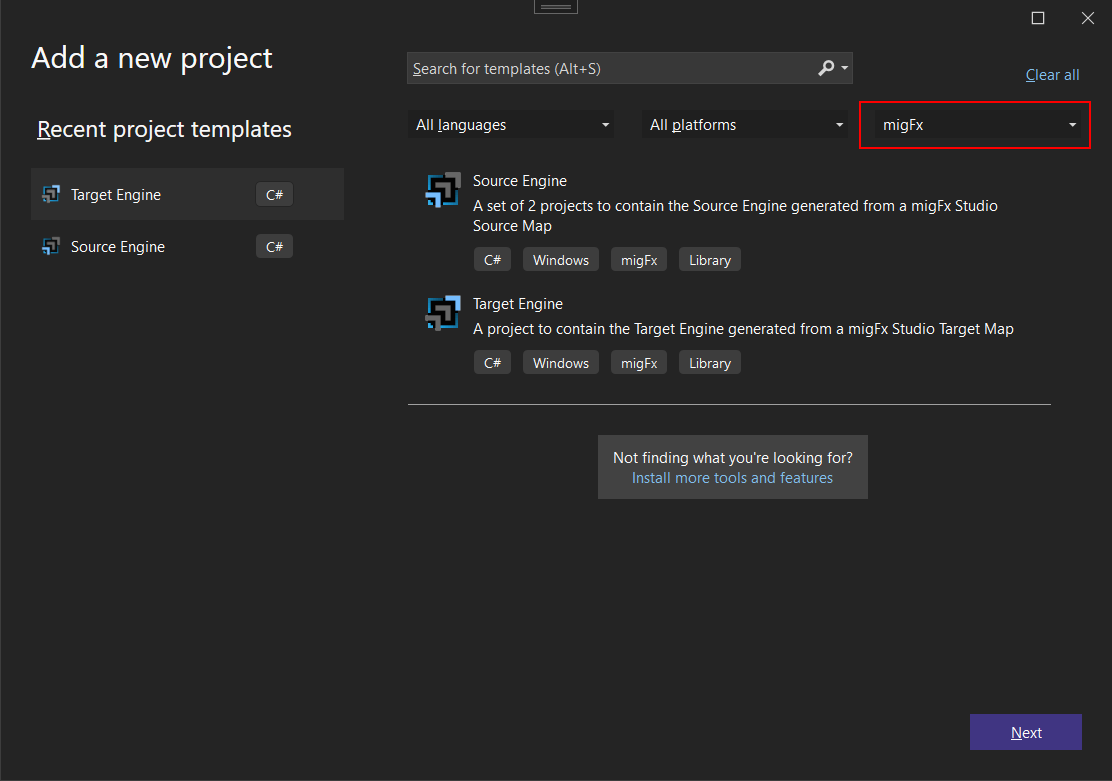The image size is (1112, 781).
Task: Click the Library tag under Source Engine
Action: [x=709, y=259]
